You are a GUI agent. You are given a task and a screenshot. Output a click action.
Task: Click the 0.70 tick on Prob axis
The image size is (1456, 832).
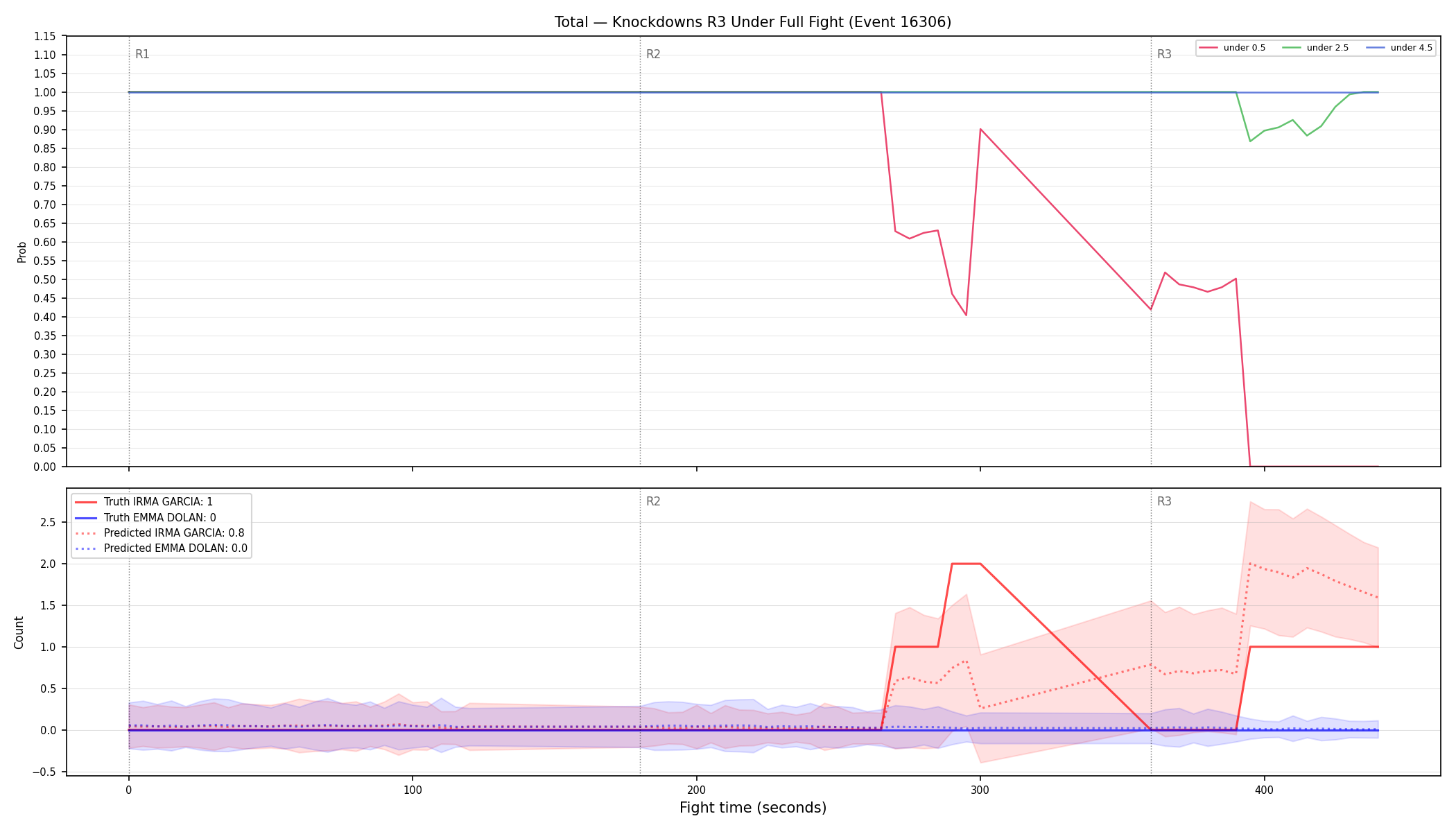tap(44, 205)
